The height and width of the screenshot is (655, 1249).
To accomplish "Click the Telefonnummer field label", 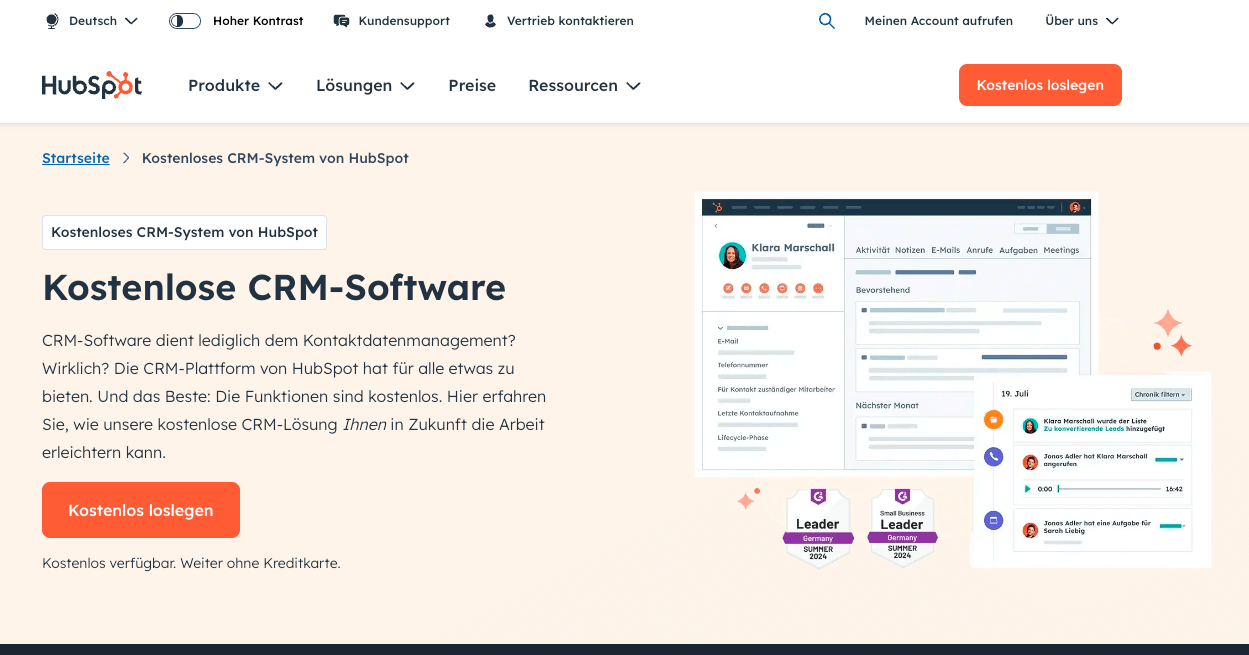I will [743, 365].
